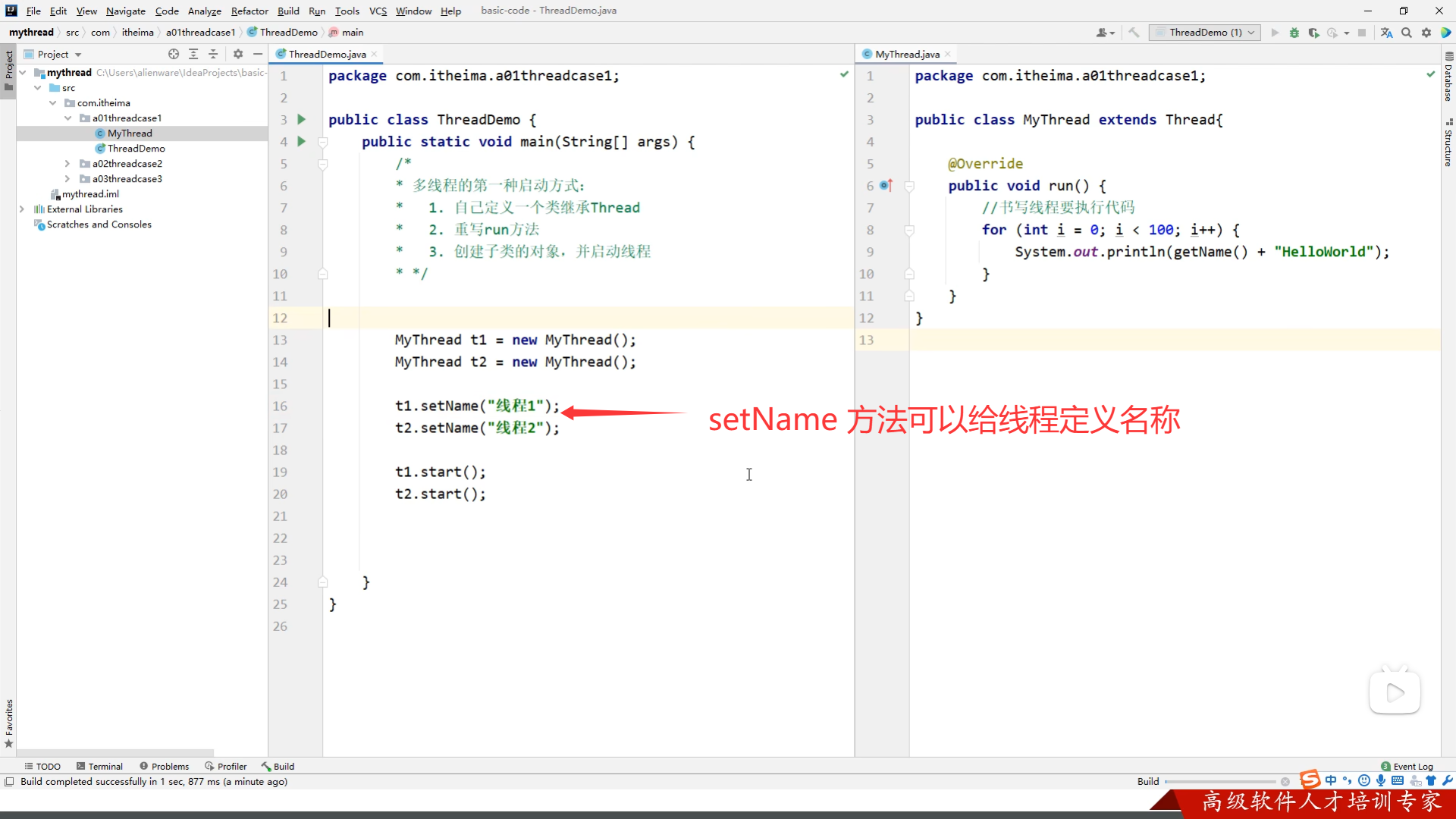Expand External Libraries node

pyautogui.click(x=22, y=209)
